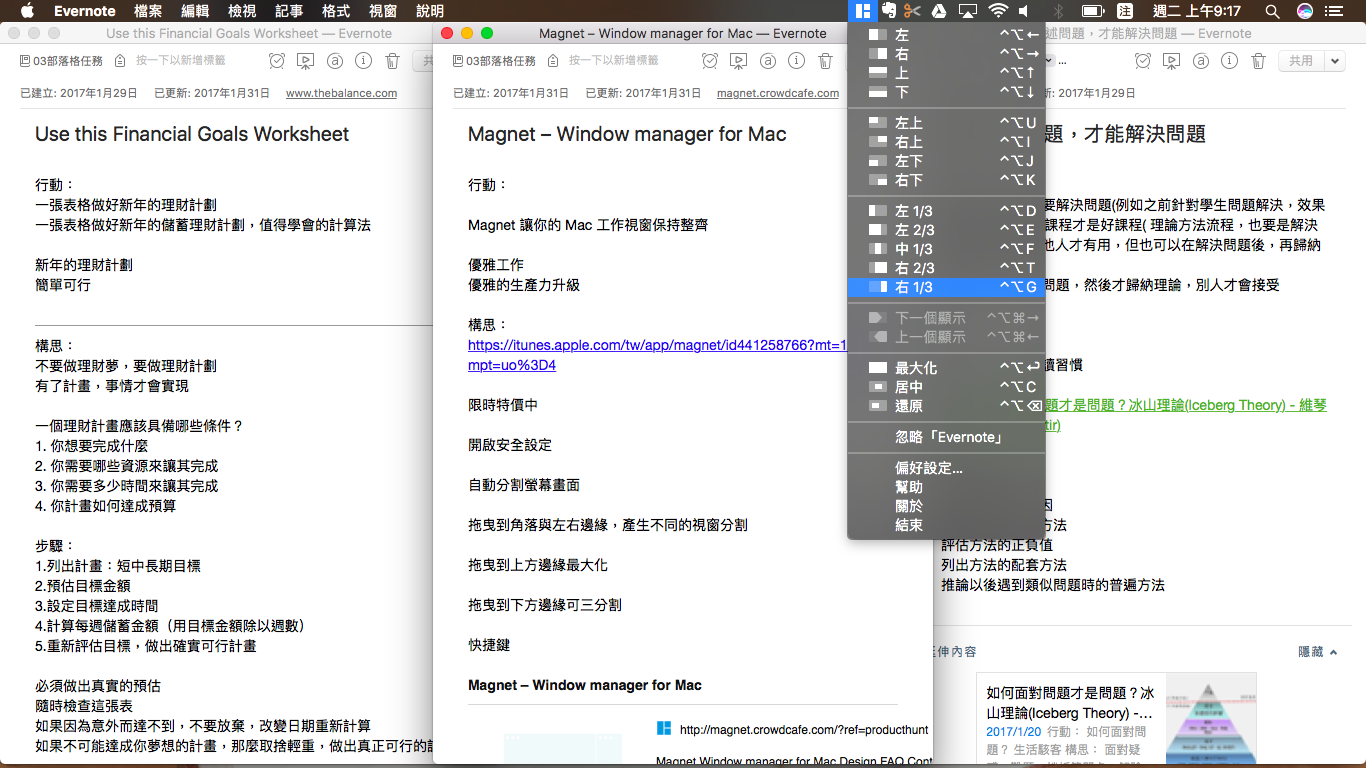Click the presentation icon in the rightmost Evernote window

coord(1173,61)
